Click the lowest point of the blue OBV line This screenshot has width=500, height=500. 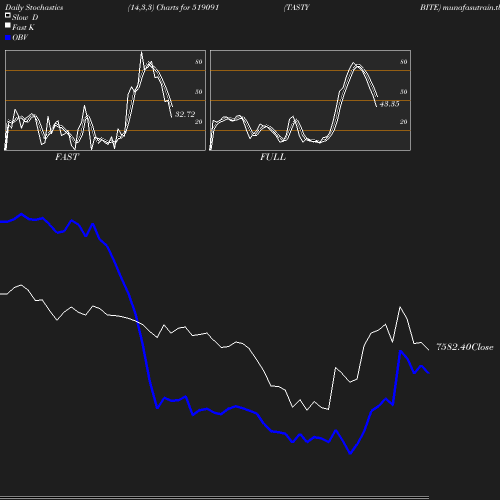pos(350,453)
